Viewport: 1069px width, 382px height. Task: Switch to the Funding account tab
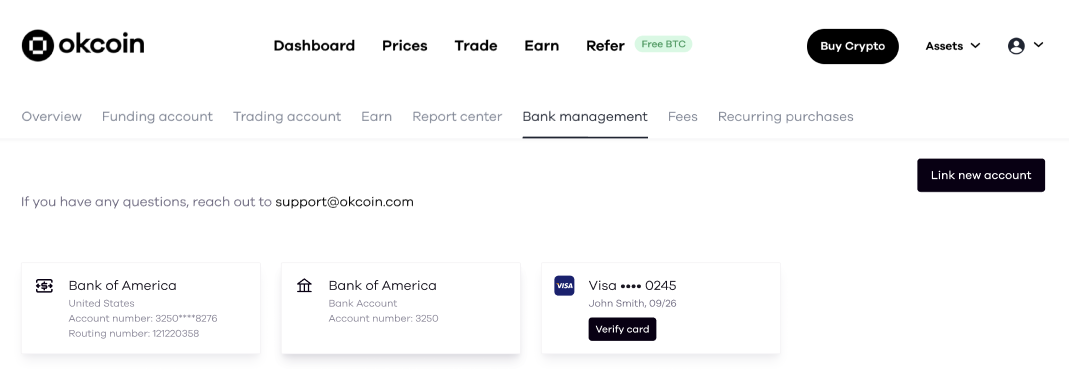click(x=157, y=117)
